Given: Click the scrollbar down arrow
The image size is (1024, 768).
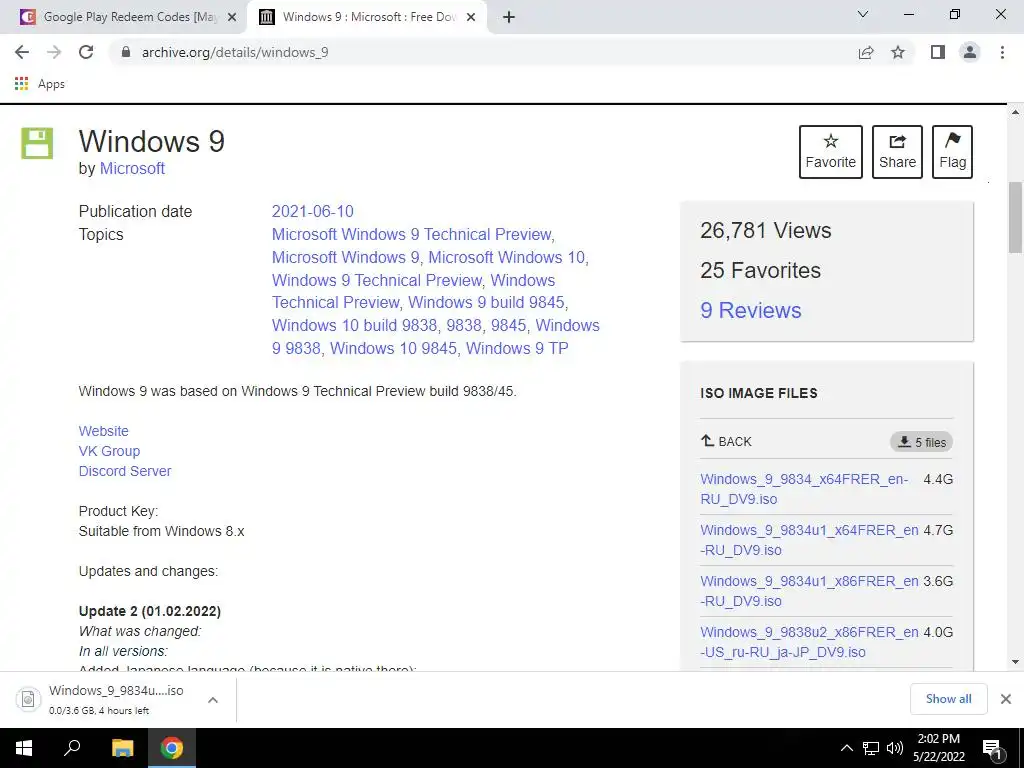Looking at the screenshot, I should coord(1015,662).
